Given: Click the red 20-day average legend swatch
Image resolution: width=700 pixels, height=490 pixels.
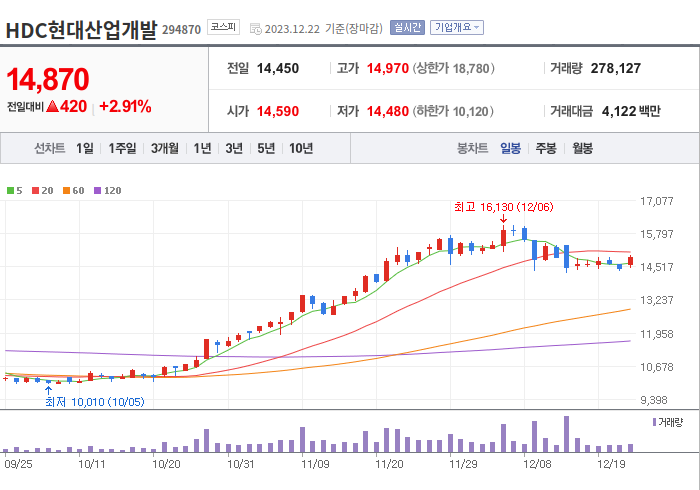Looking at the screenshot, I should (35, 191).
